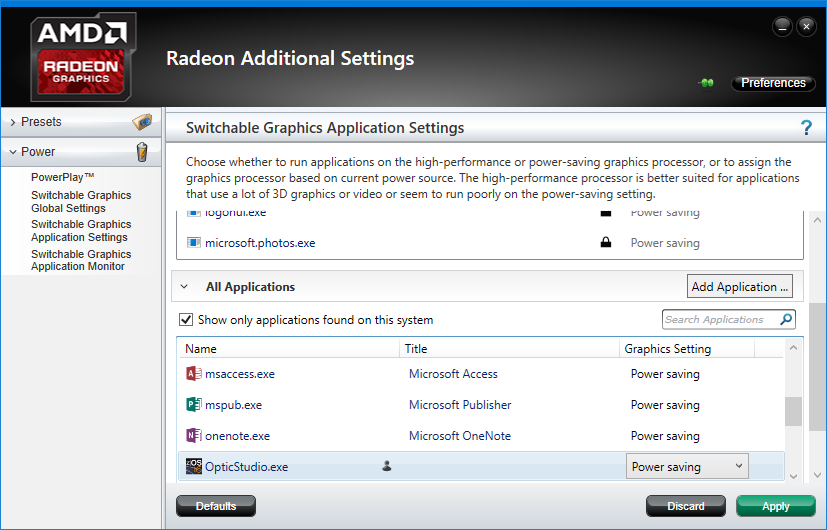Open the Preferences menu
Image resolution: width=827 pixels, height=530 pixels.
773,83
